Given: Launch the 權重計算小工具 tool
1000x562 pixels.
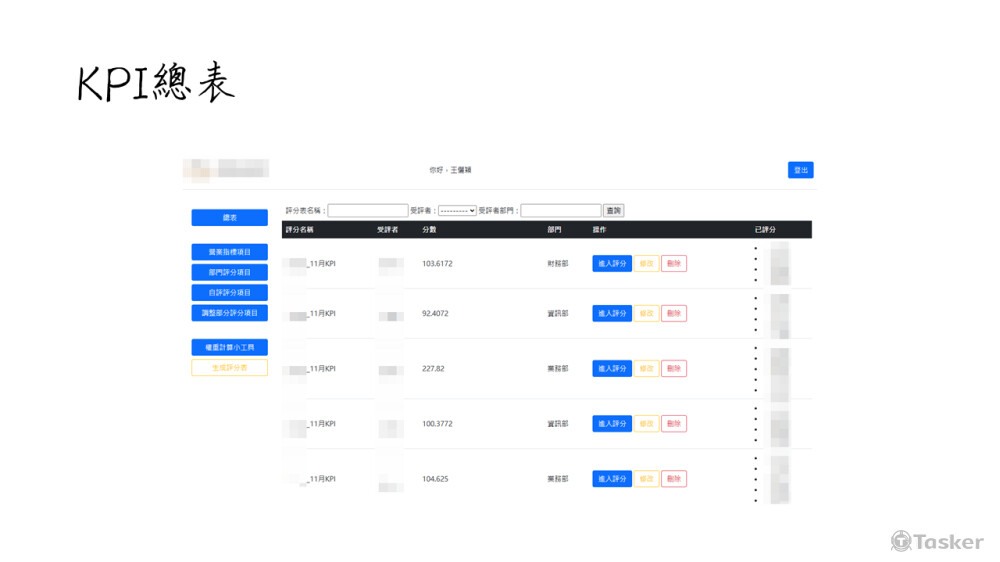Looking at the screenshot, I should click(x=229, y=348).
